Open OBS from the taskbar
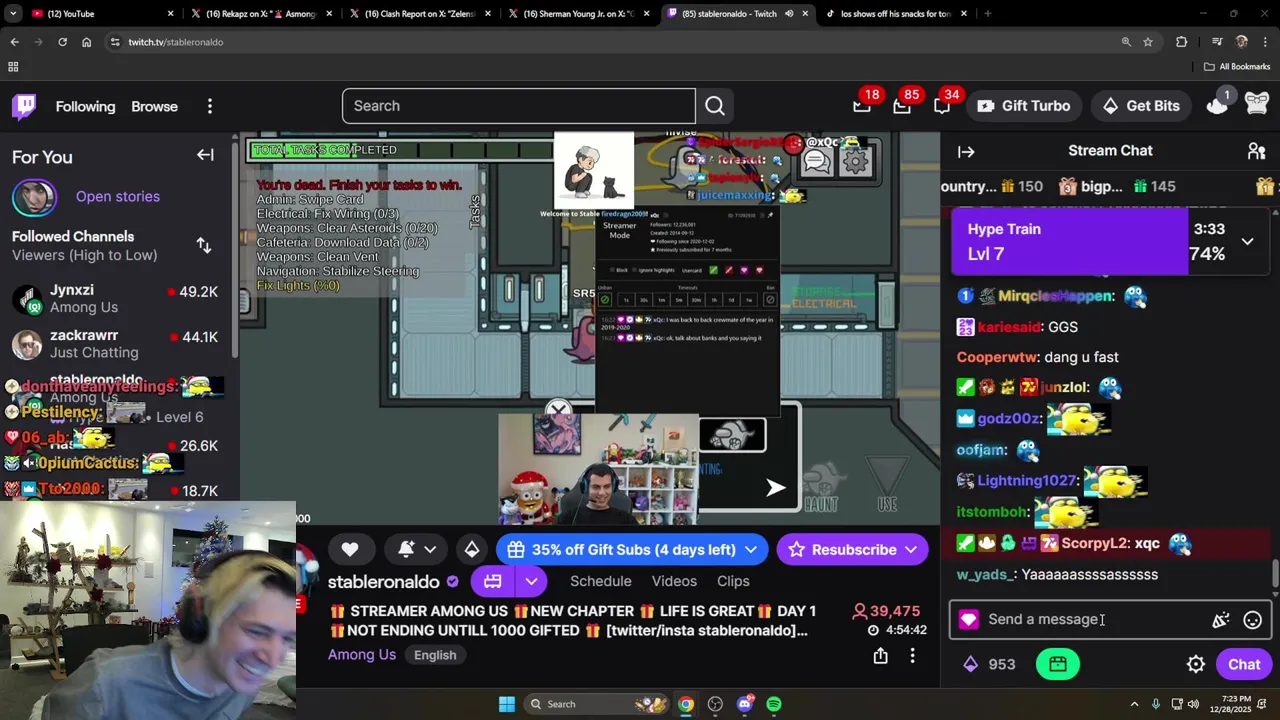1280x720 pixels. point(715,704)
